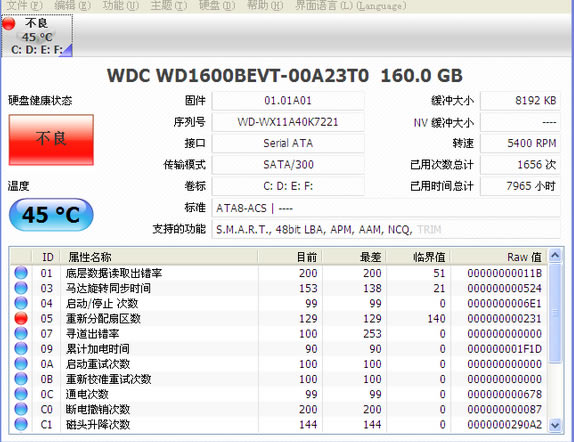
Task: Click the blue status icon for attribute 01
Action: [x=21, y=273]
